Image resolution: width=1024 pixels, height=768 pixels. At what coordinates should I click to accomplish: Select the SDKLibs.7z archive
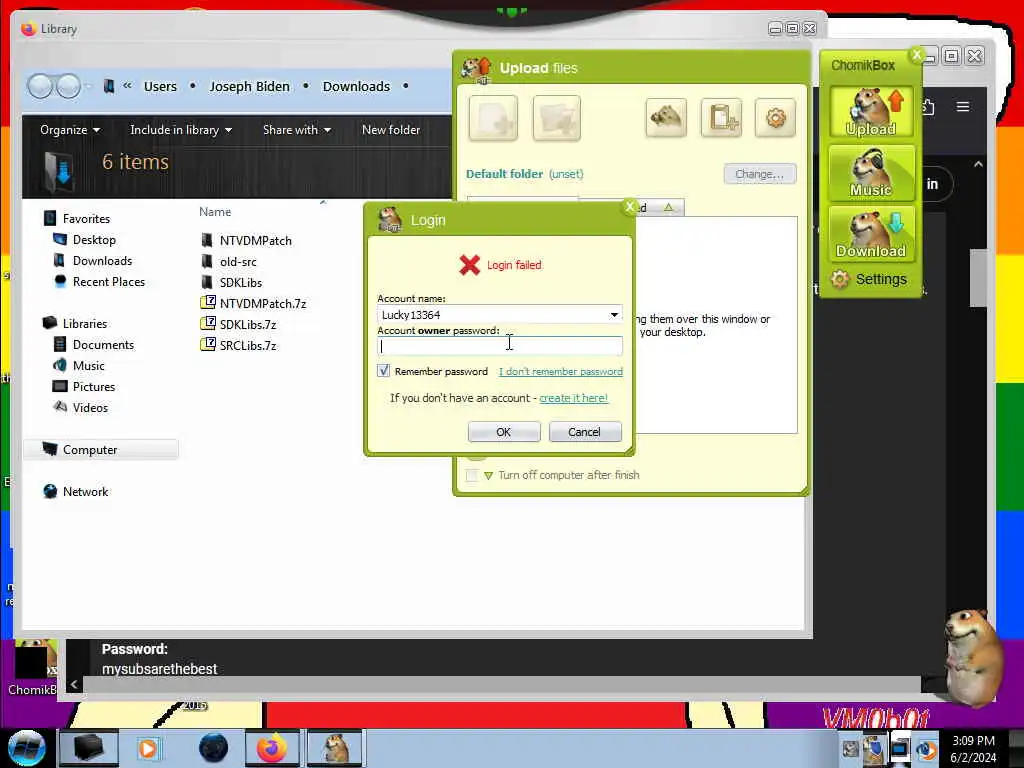point(238,324)
